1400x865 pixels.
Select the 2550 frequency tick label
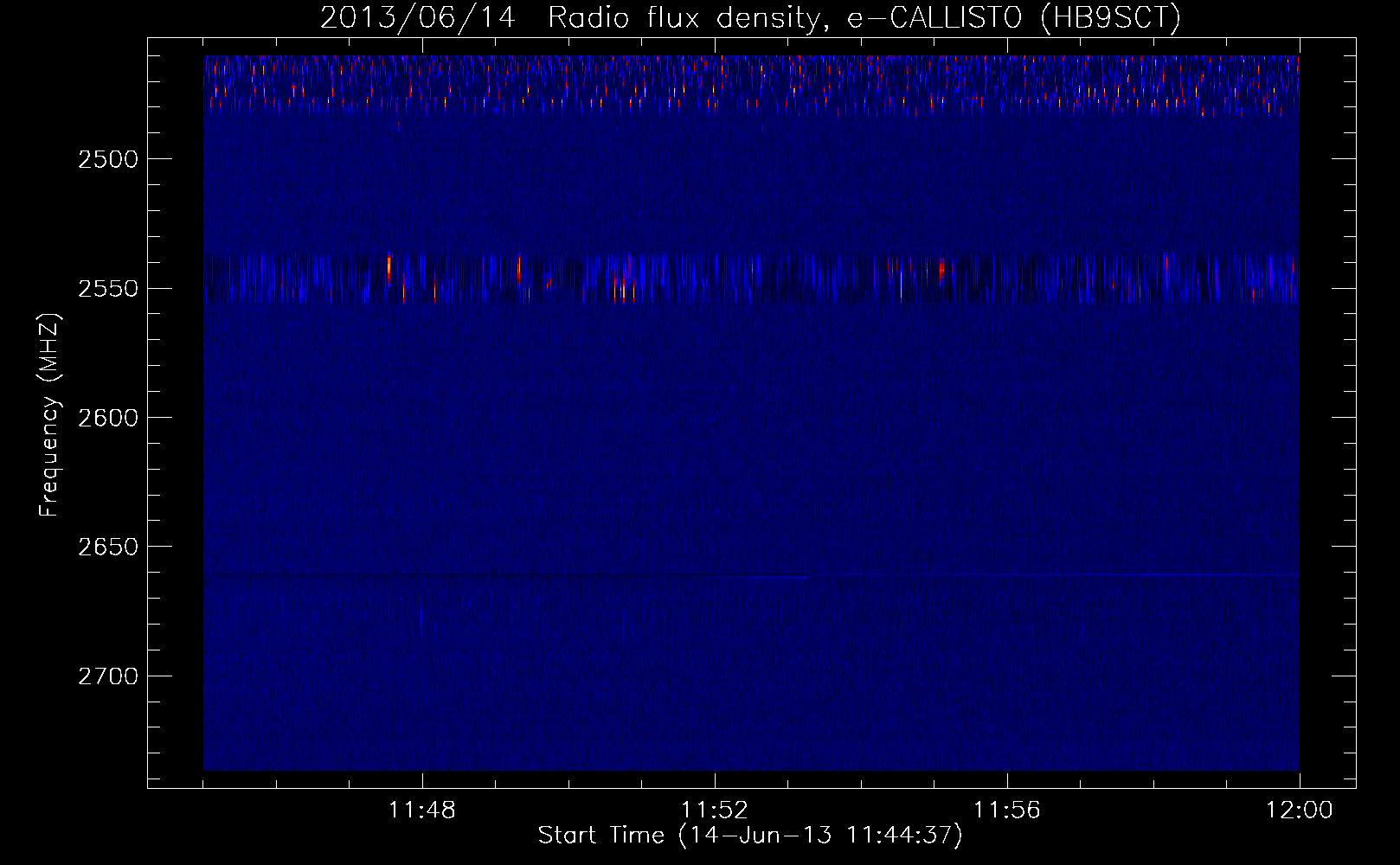(x=108, y=288)
